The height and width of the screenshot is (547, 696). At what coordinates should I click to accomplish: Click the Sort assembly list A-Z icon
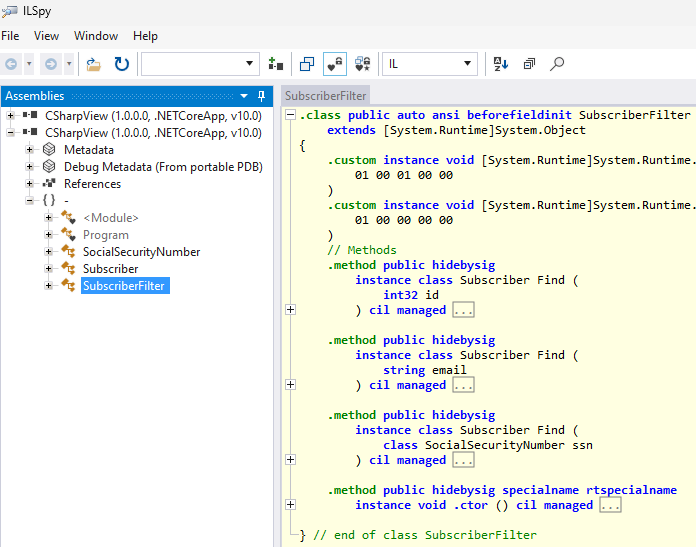coord(501,64)
